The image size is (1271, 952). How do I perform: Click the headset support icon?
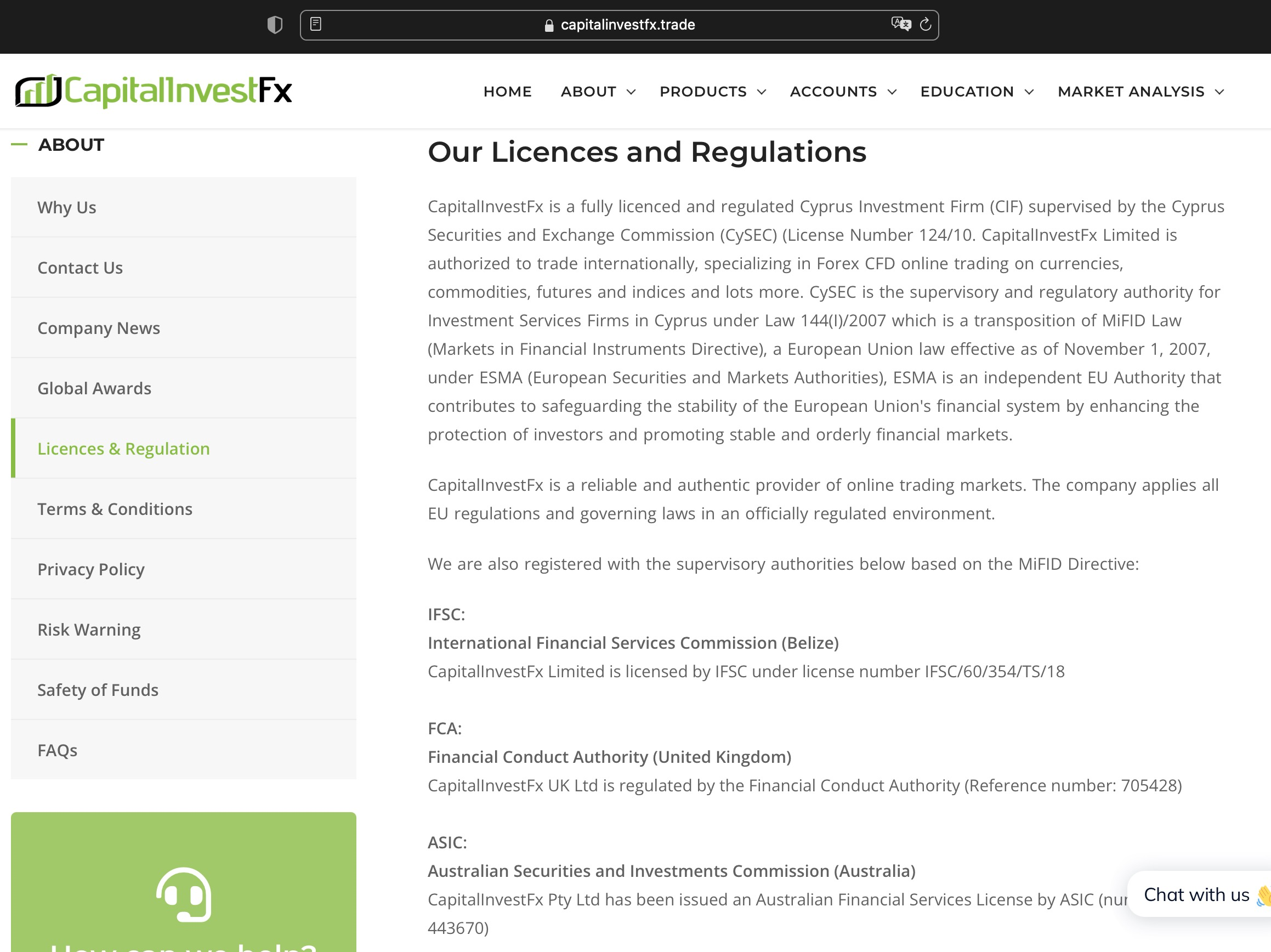click(x=183, y=894)
